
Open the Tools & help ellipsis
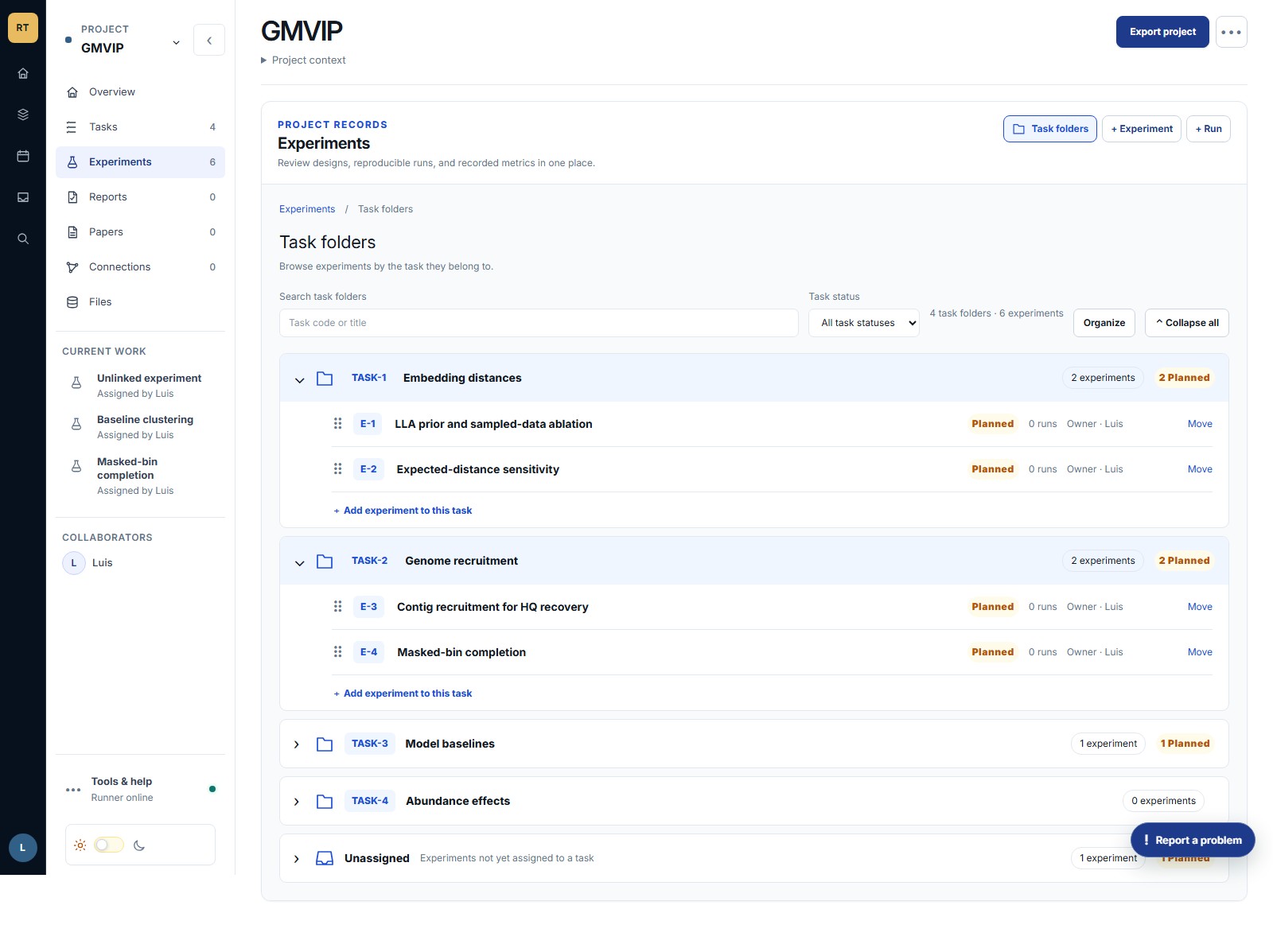pos(73,790)
